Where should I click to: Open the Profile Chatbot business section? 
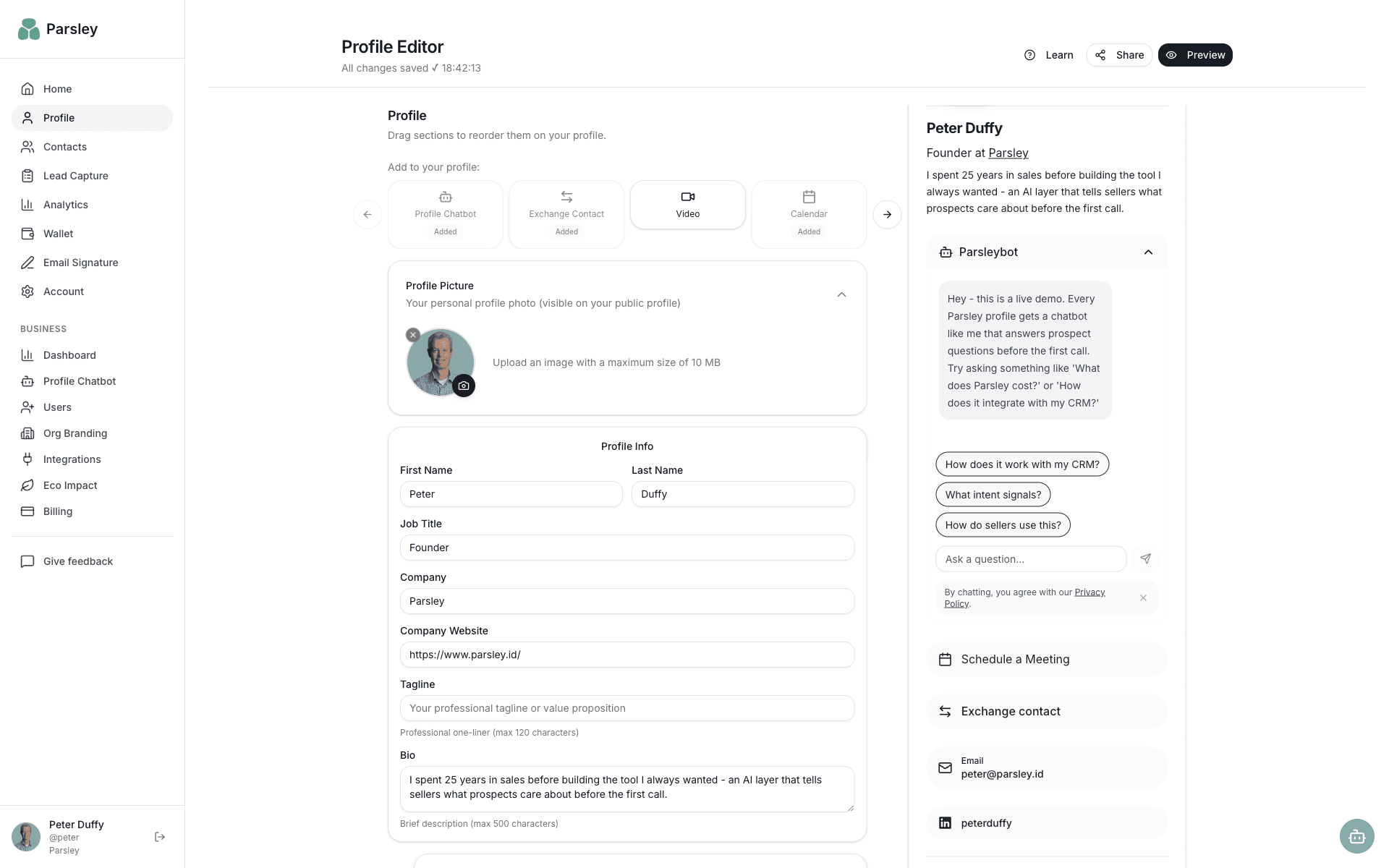point(80,381)
